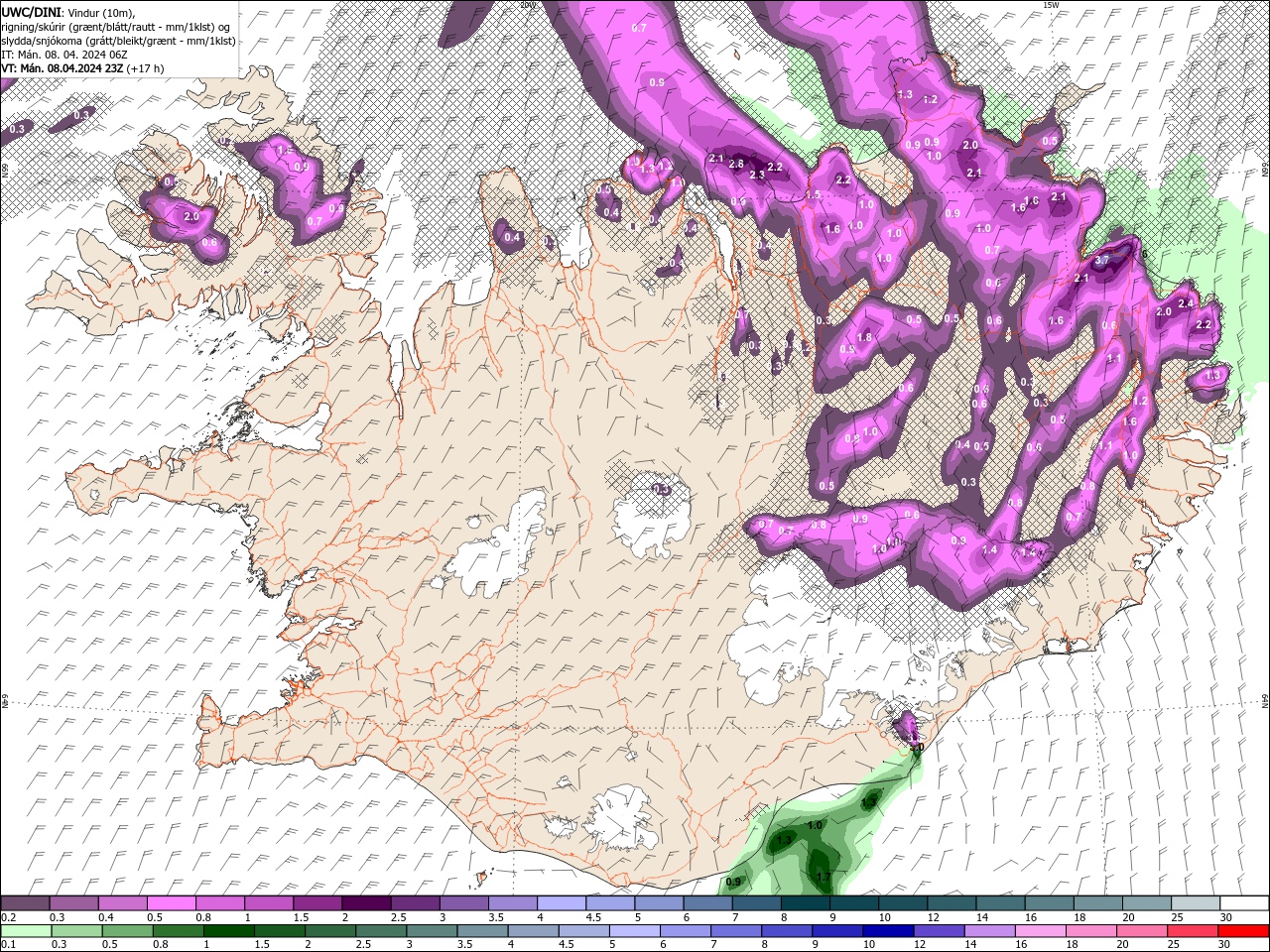
Task: Click the 'VT: Mán. 08.04.2024 23Z' valid time
Action: 63,68
